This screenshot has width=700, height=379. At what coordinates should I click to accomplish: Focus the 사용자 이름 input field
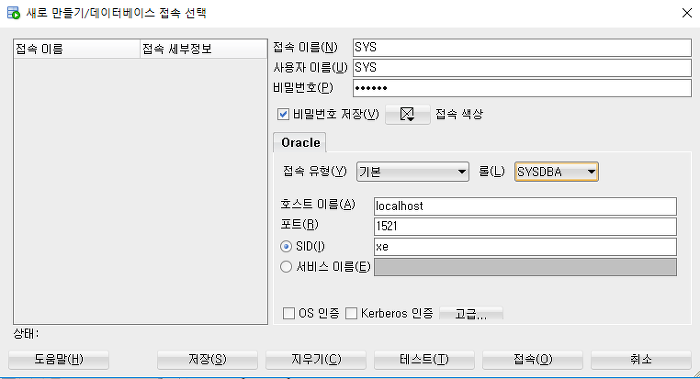tap(522, 68)
